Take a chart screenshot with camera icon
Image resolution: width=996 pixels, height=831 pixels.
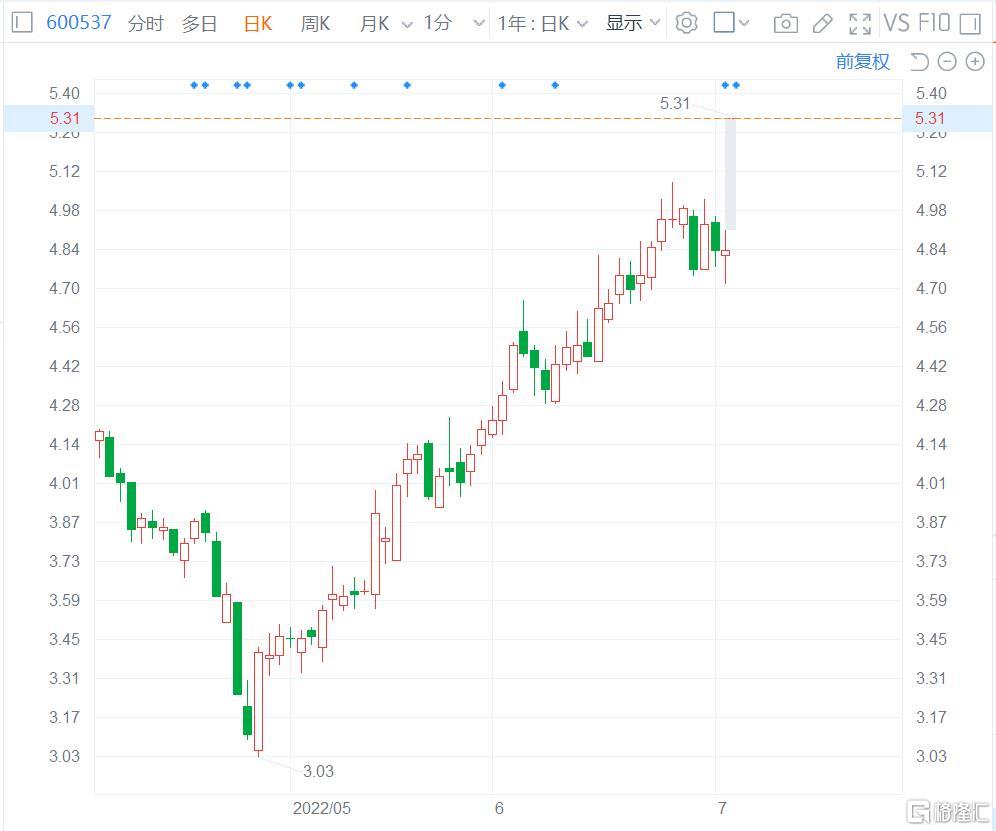pos(786,23)
